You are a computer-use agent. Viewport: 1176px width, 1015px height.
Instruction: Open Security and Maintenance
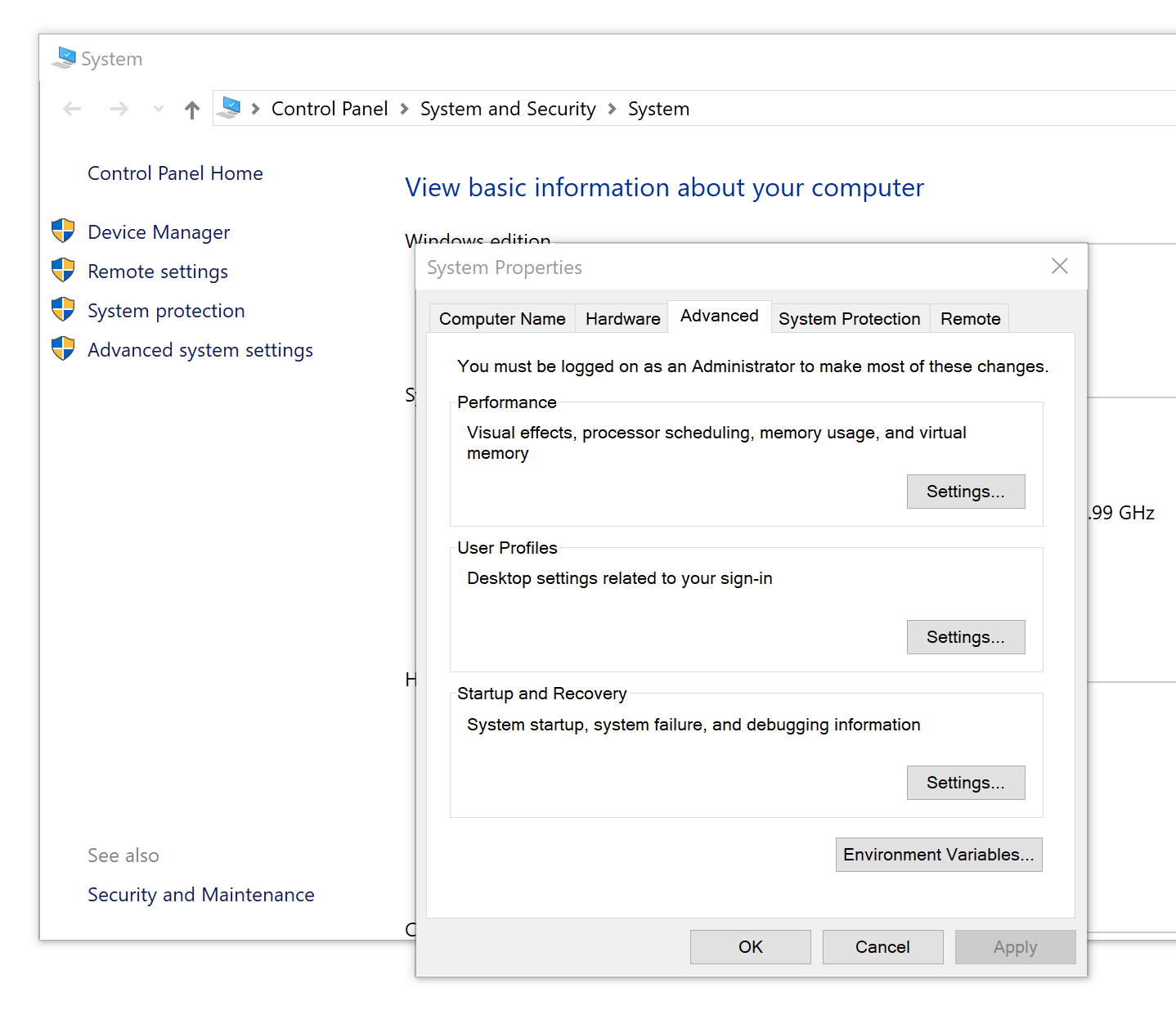click(x=200, y=894)
